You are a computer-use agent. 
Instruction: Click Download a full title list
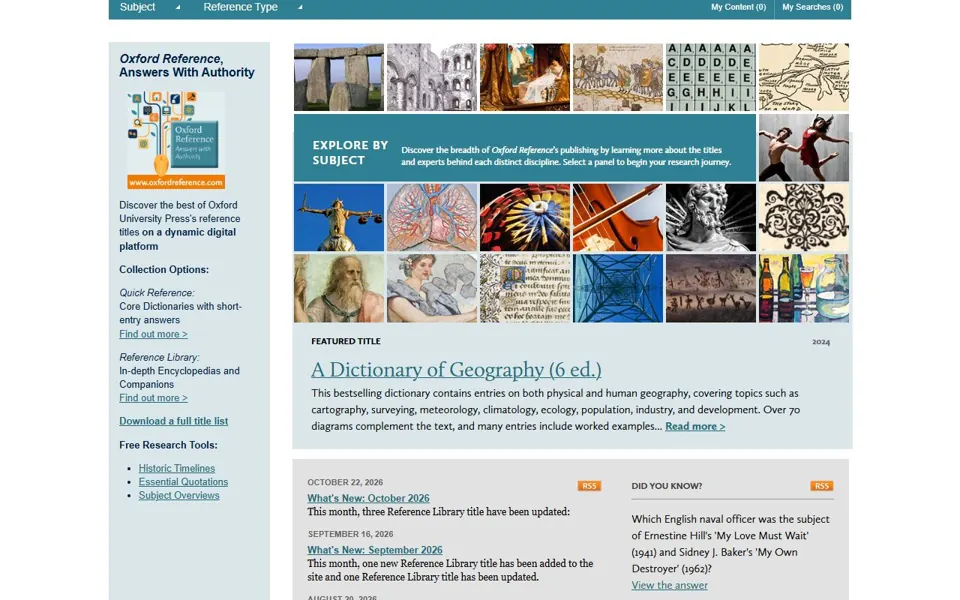[173, 421]
